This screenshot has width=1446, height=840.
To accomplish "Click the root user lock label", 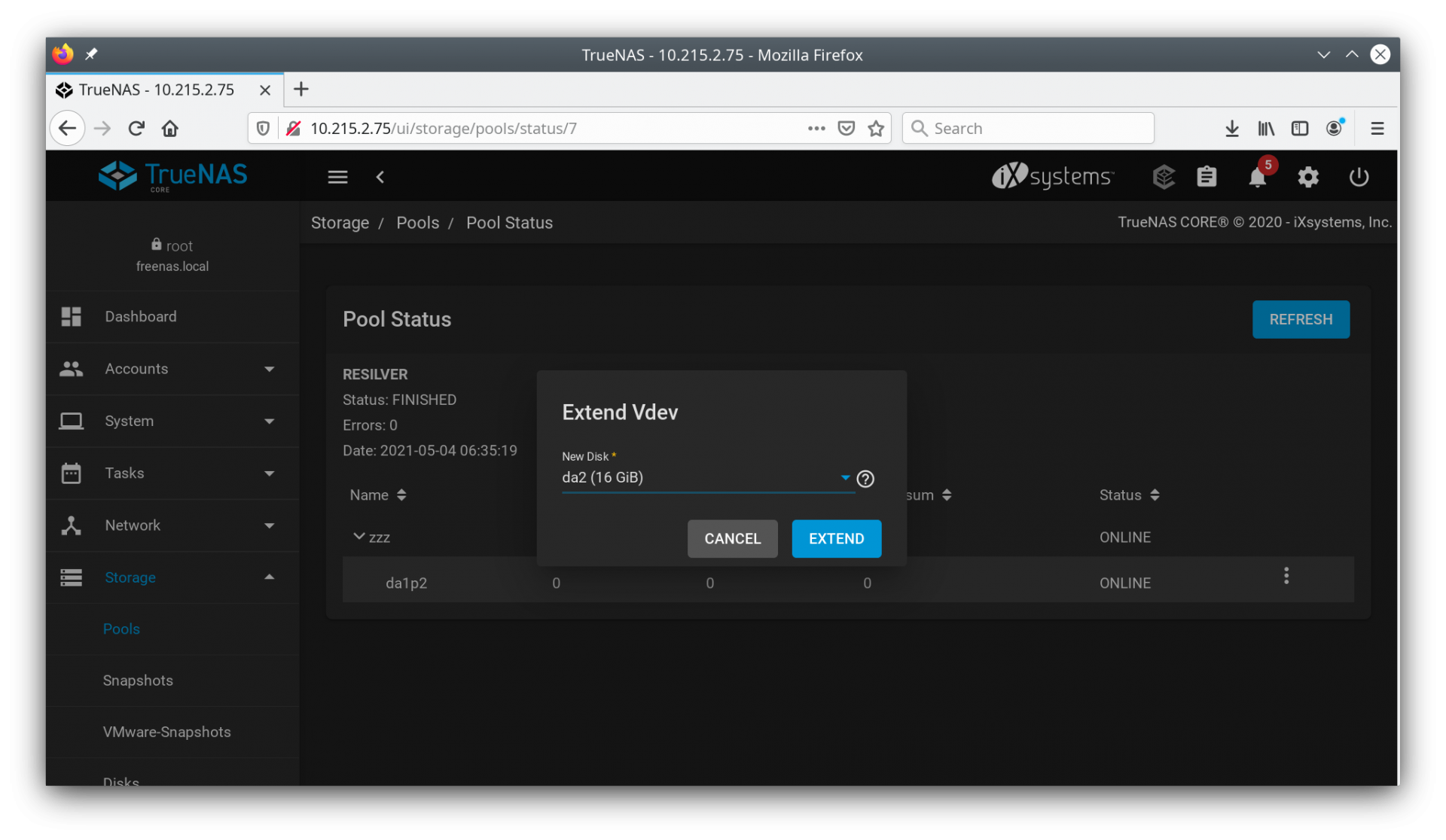I will point(172,245).
